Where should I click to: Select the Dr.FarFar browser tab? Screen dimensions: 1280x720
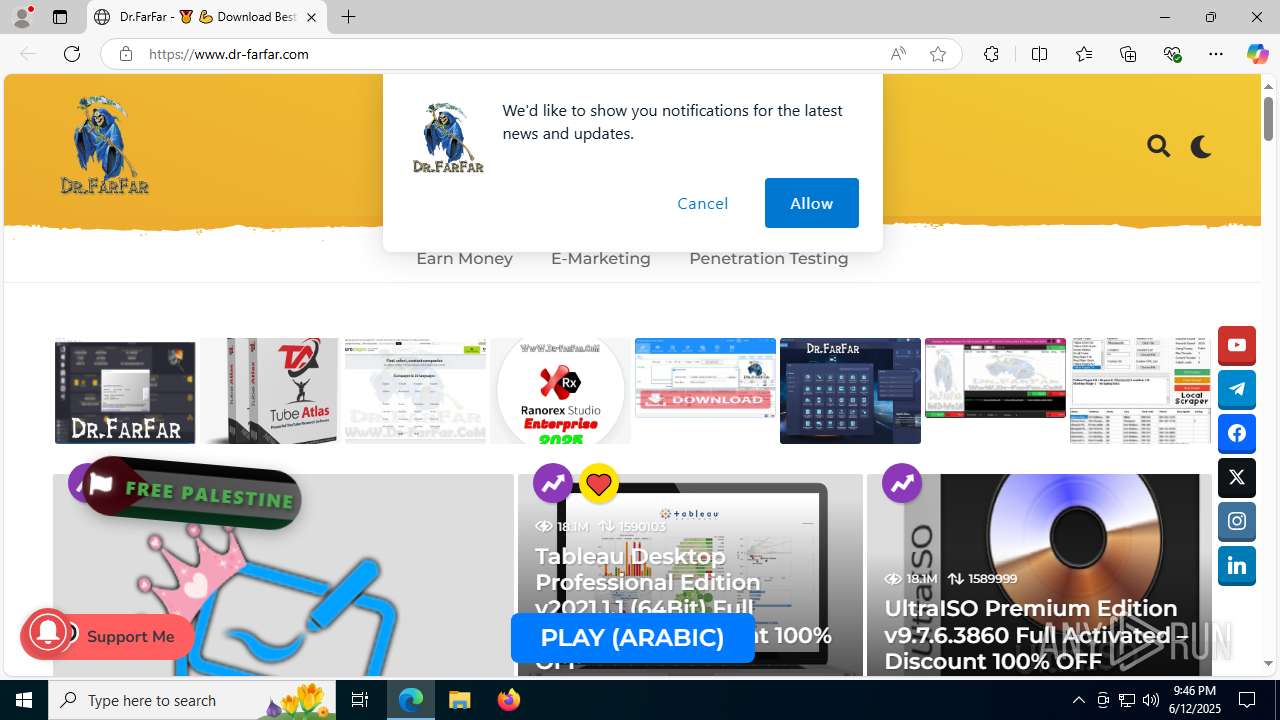click(x=207, y=17)
